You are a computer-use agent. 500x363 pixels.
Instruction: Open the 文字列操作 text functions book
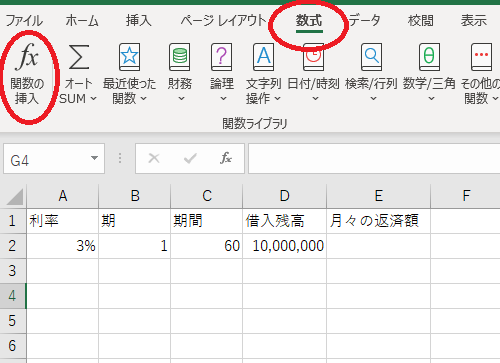[263, 57]
